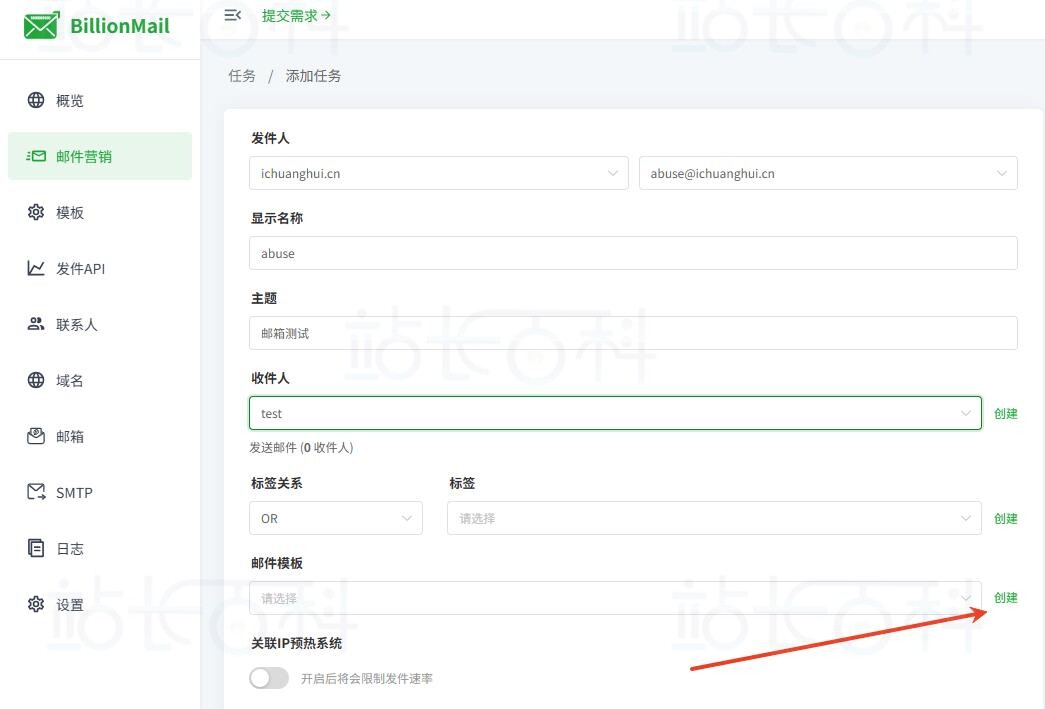The image size is (1045, 709).
Task: Click the document icon beside 日志
Action: tap(36, 548)
